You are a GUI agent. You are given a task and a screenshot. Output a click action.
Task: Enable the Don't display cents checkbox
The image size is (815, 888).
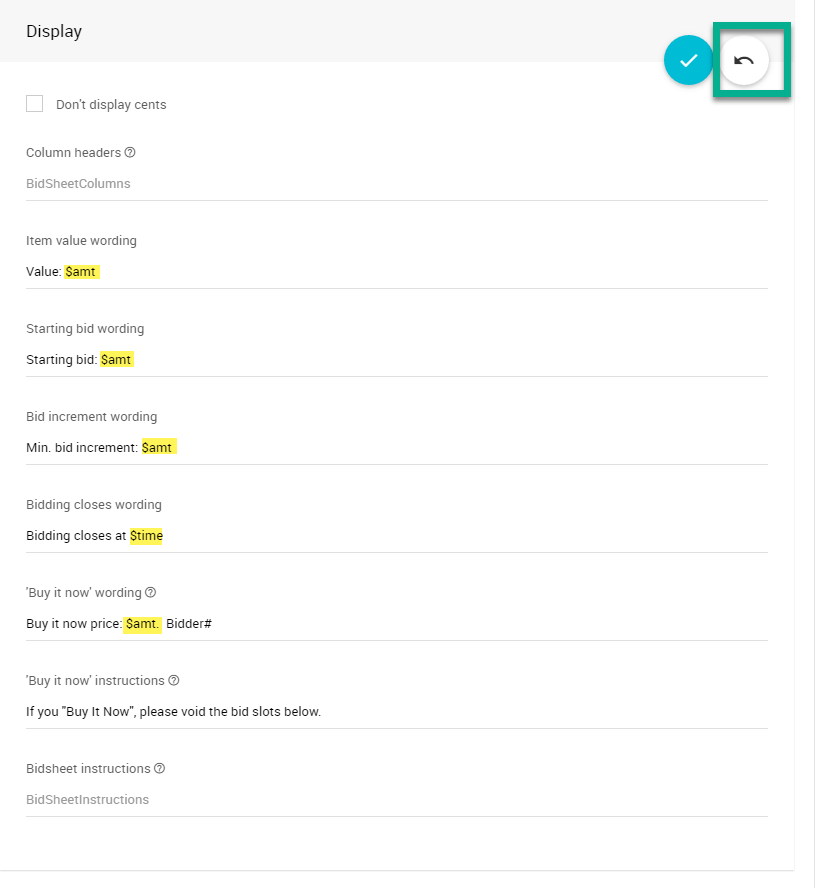click(35, 104)
